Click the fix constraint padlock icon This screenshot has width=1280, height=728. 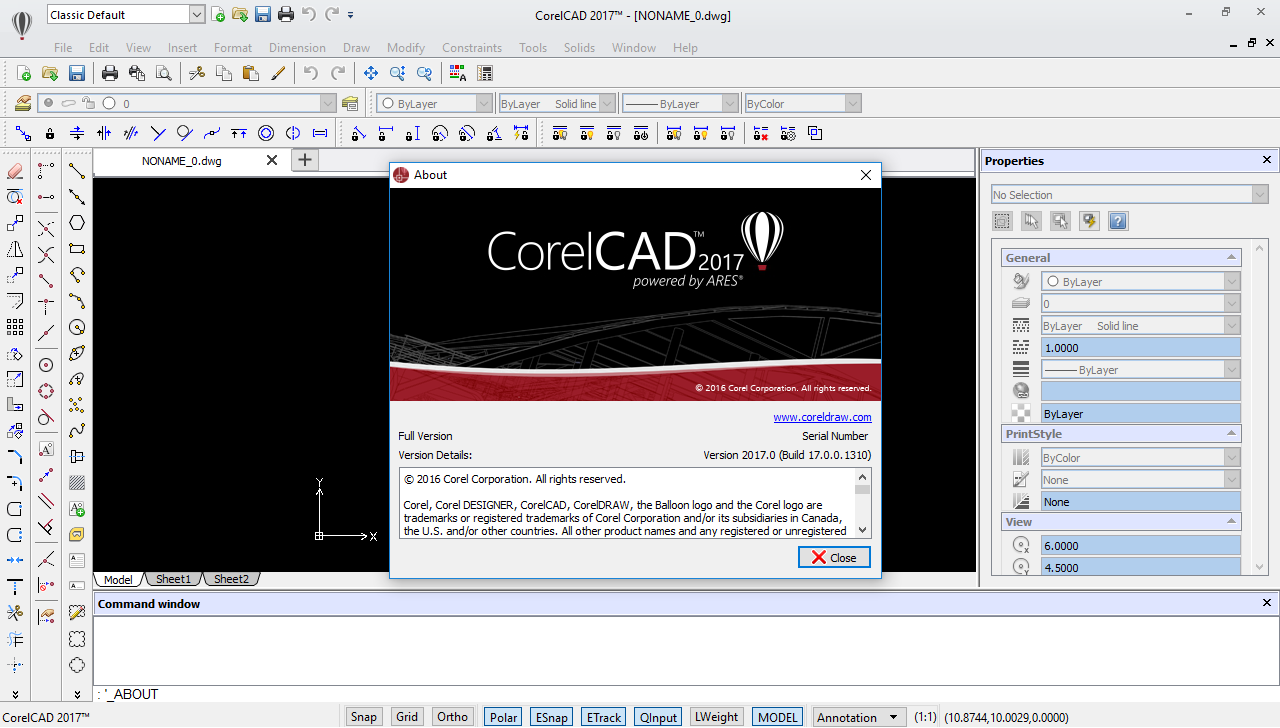49,133
